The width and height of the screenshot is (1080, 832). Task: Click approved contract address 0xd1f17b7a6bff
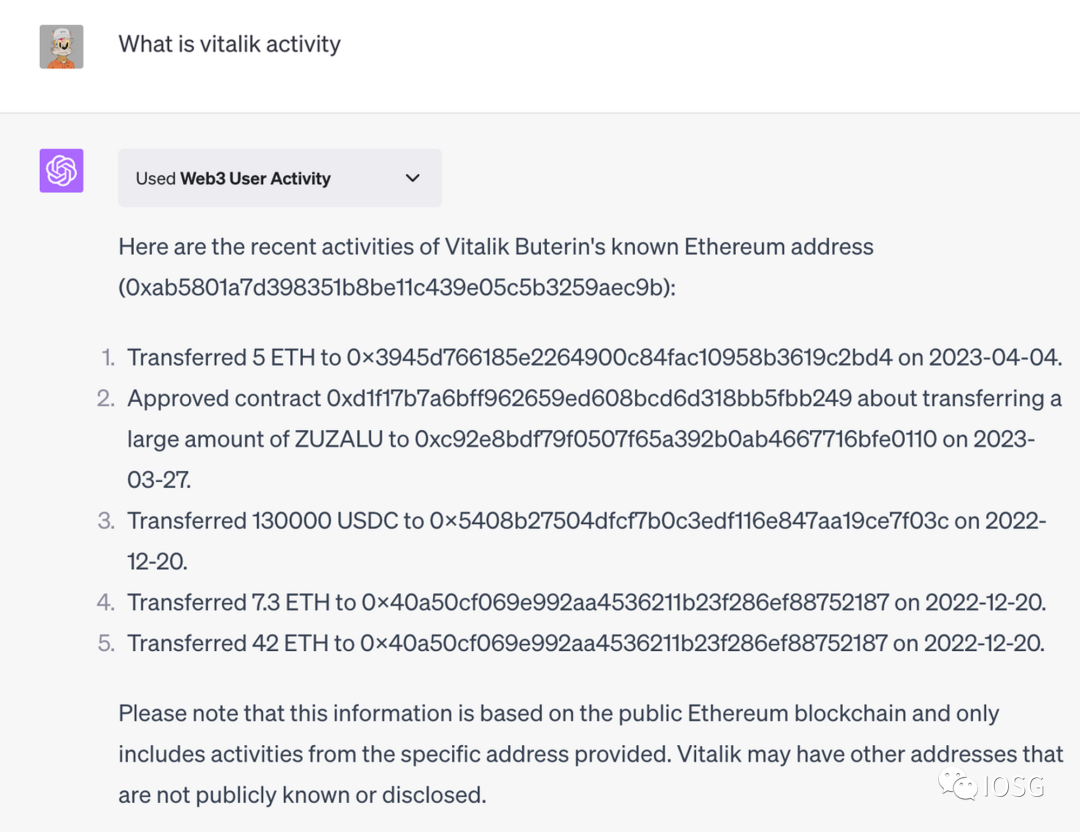click(x=589, y=398)
